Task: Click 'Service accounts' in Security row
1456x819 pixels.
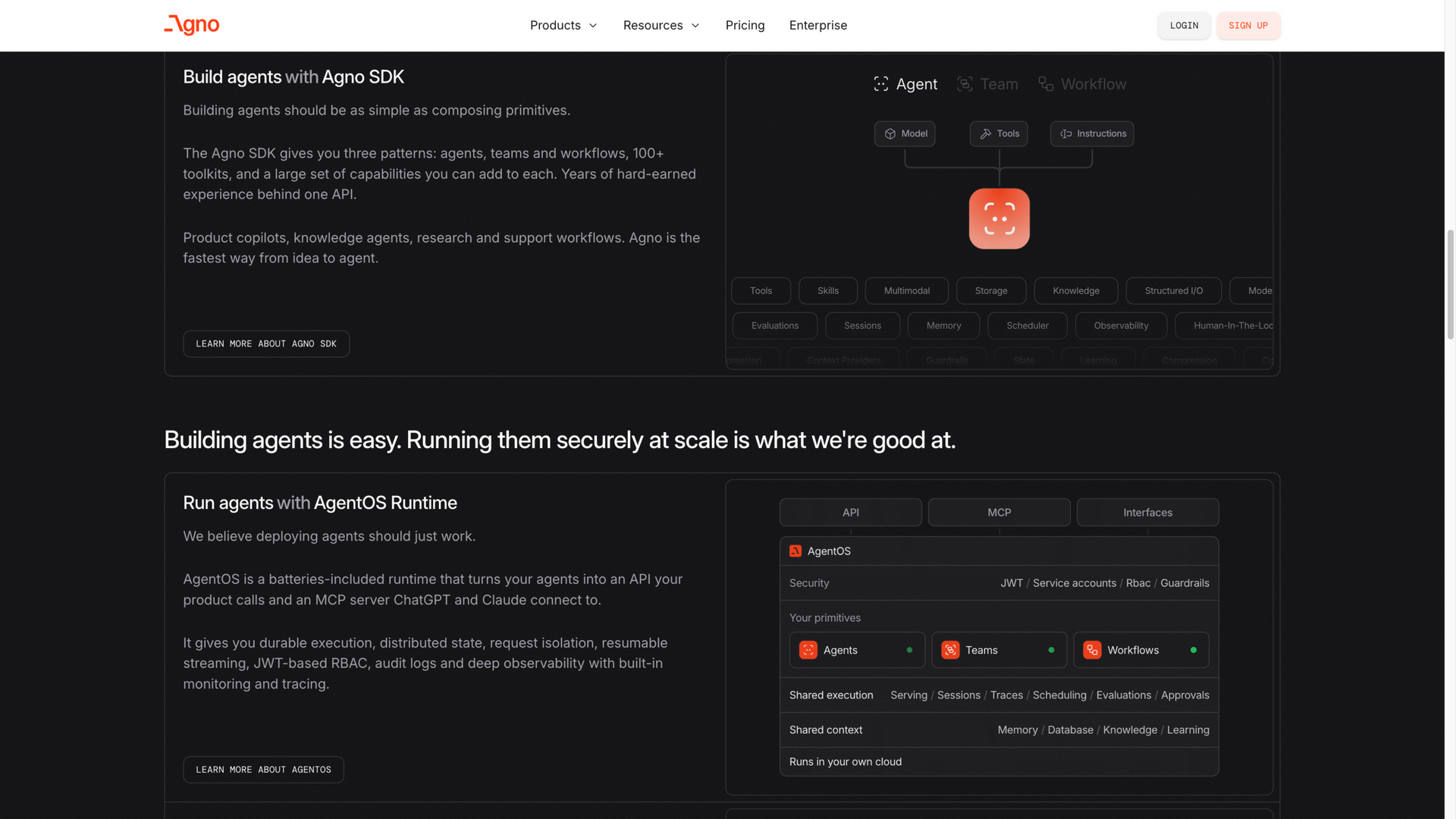Action: (1074, 584)
